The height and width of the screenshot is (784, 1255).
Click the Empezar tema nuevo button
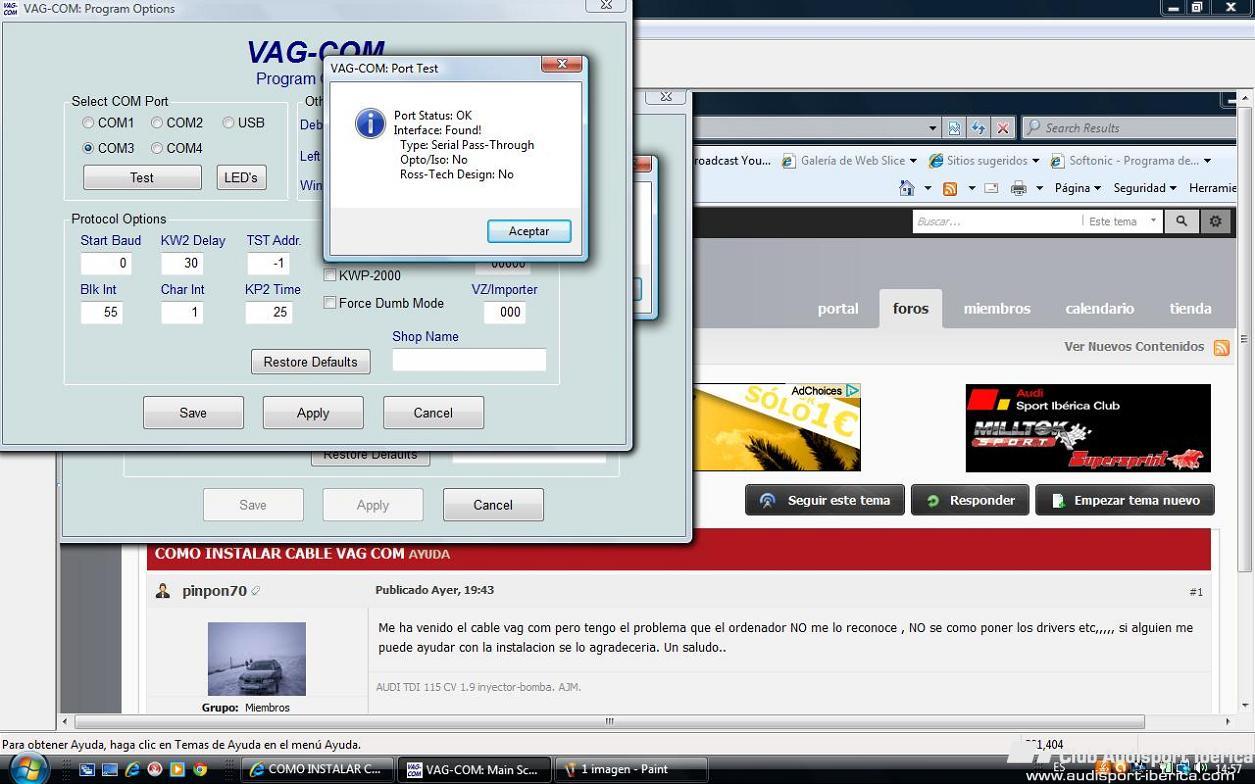tap(1125, 501)
